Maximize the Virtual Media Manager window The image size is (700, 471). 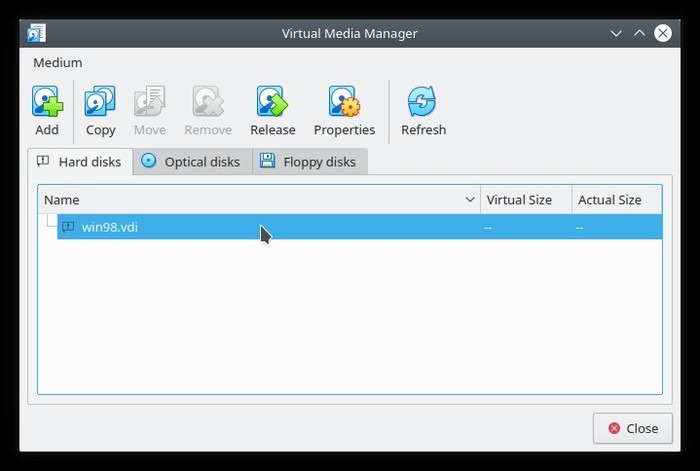639,33
